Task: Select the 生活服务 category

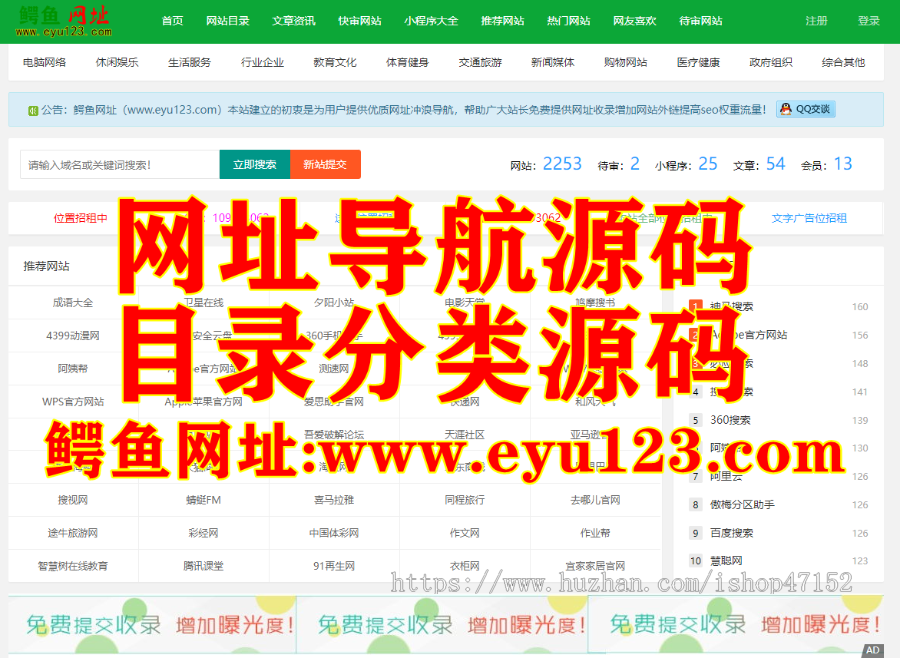Action: pyautogui.click(x=189, y=63)
